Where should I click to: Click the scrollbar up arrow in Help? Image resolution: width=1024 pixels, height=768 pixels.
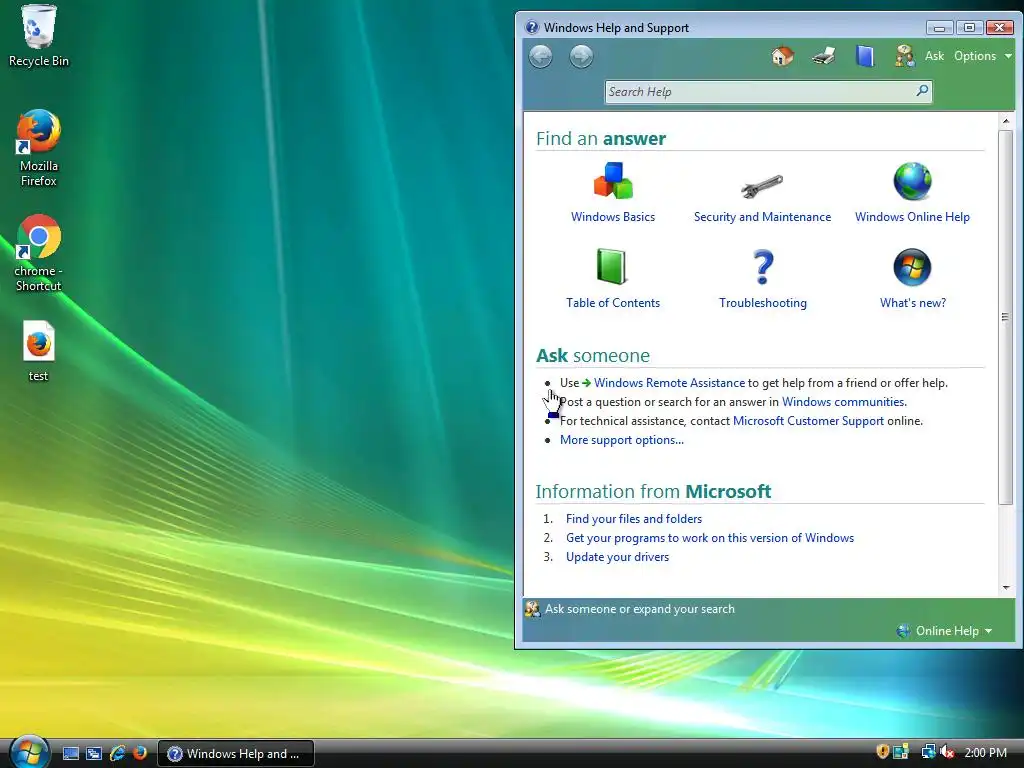1006,121
